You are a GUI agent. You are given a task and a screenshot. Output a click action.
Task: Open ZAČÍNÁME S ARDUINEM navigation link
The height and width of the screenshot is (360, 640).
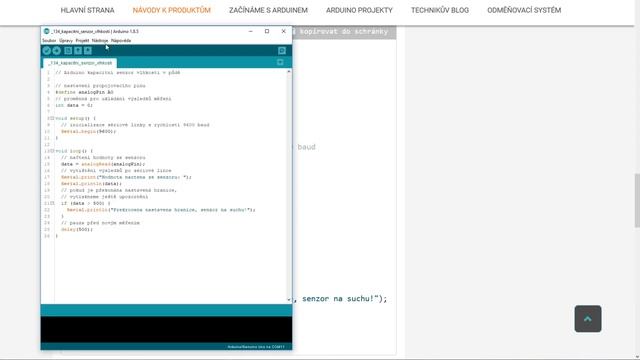coord(268,10)
